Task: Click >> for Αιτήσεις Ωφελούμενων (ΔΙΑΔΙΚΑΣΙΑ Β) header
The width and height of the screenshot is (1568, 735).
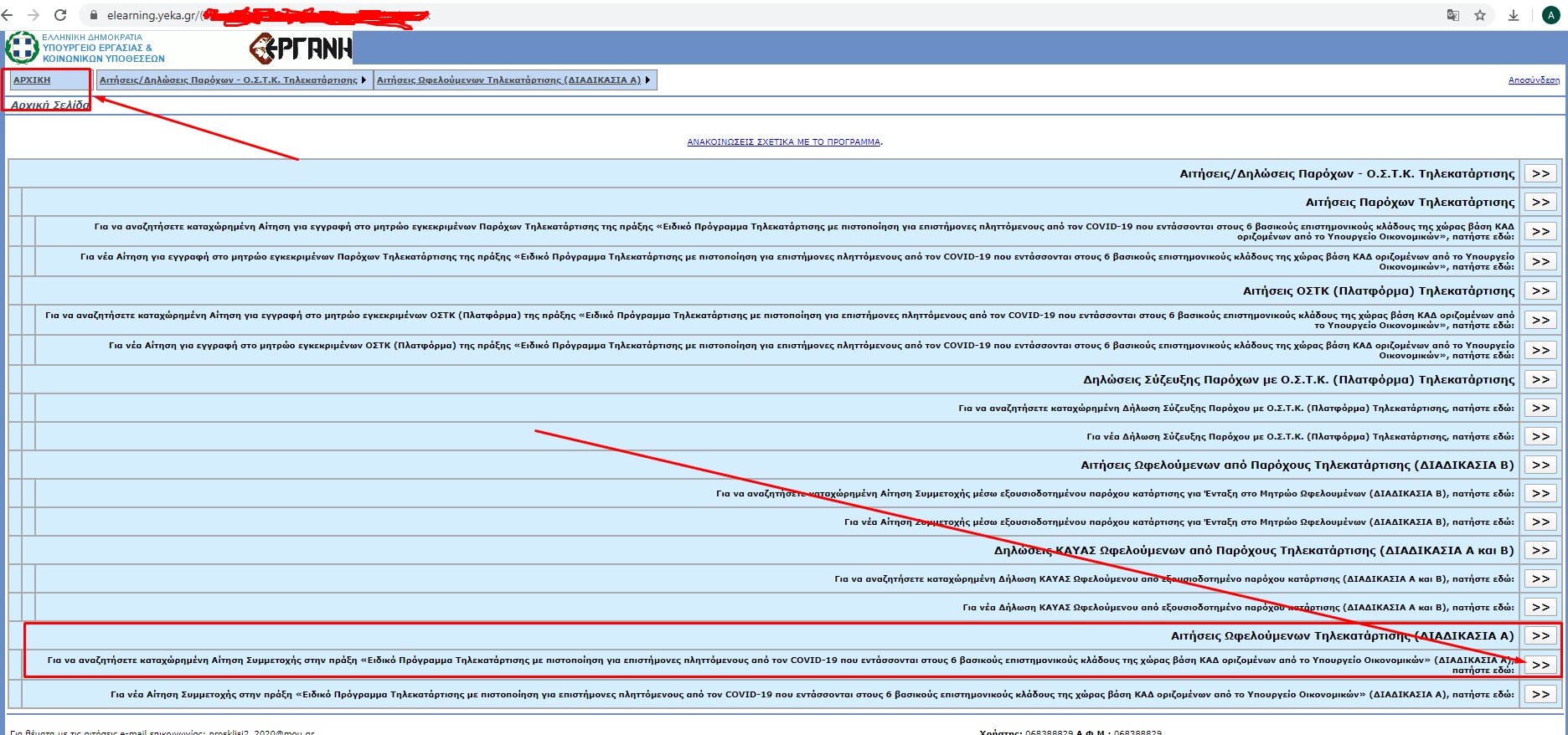Action: coord(1540,465)
